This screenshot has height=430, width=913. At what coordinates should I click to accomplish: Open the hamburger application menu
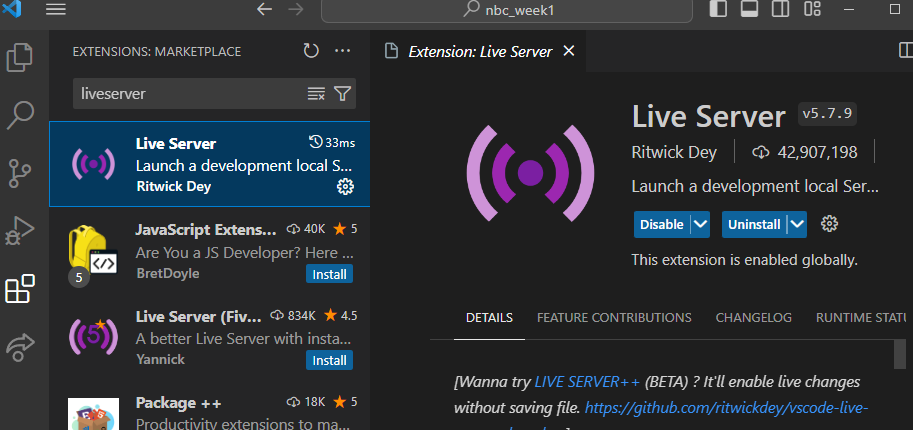[x=56, y=9]
